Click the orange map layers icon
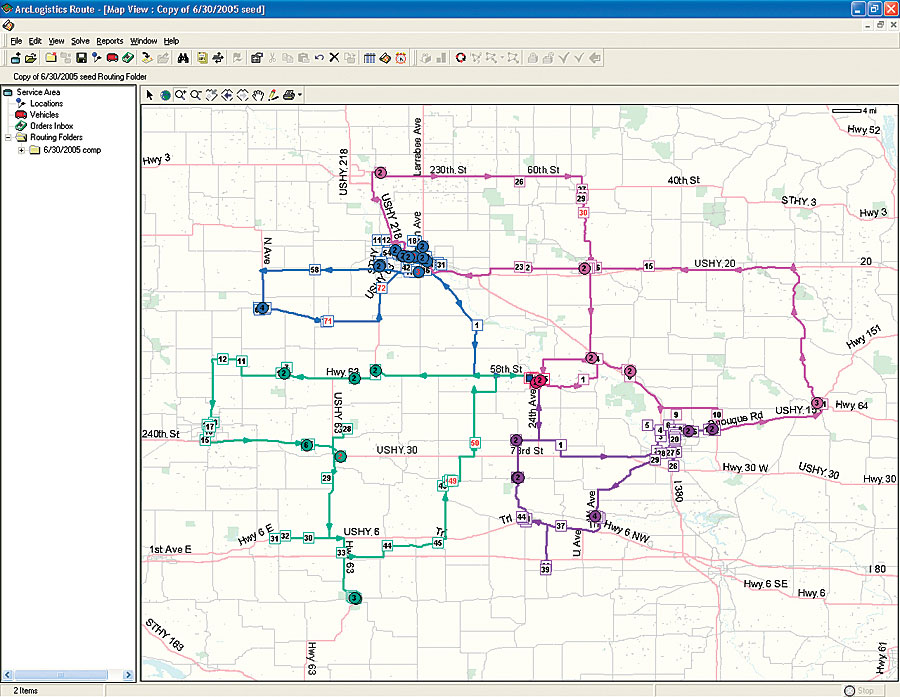This screenshot has width=900, height=697. tap(385, 58)
